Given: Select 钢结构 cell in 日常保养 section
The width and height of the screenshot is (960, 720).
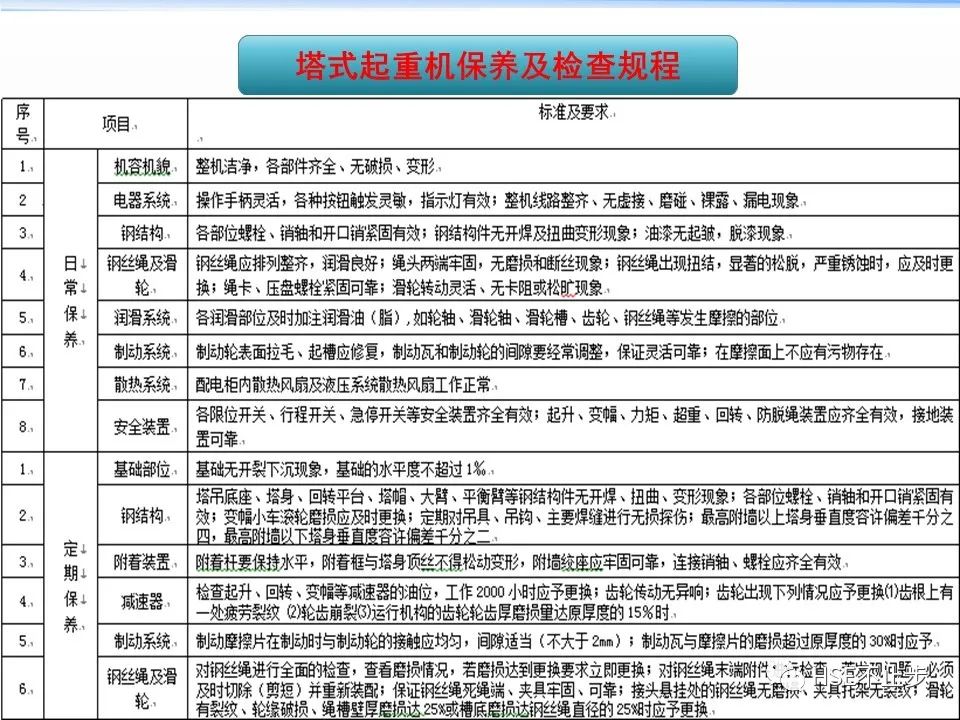Looking at the screenshot, I should pos(143,233).
